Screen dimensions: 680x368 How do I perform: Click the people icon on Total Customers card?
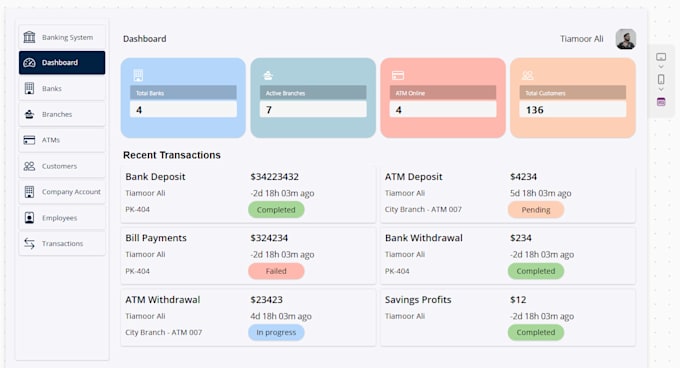coord(527,75)
